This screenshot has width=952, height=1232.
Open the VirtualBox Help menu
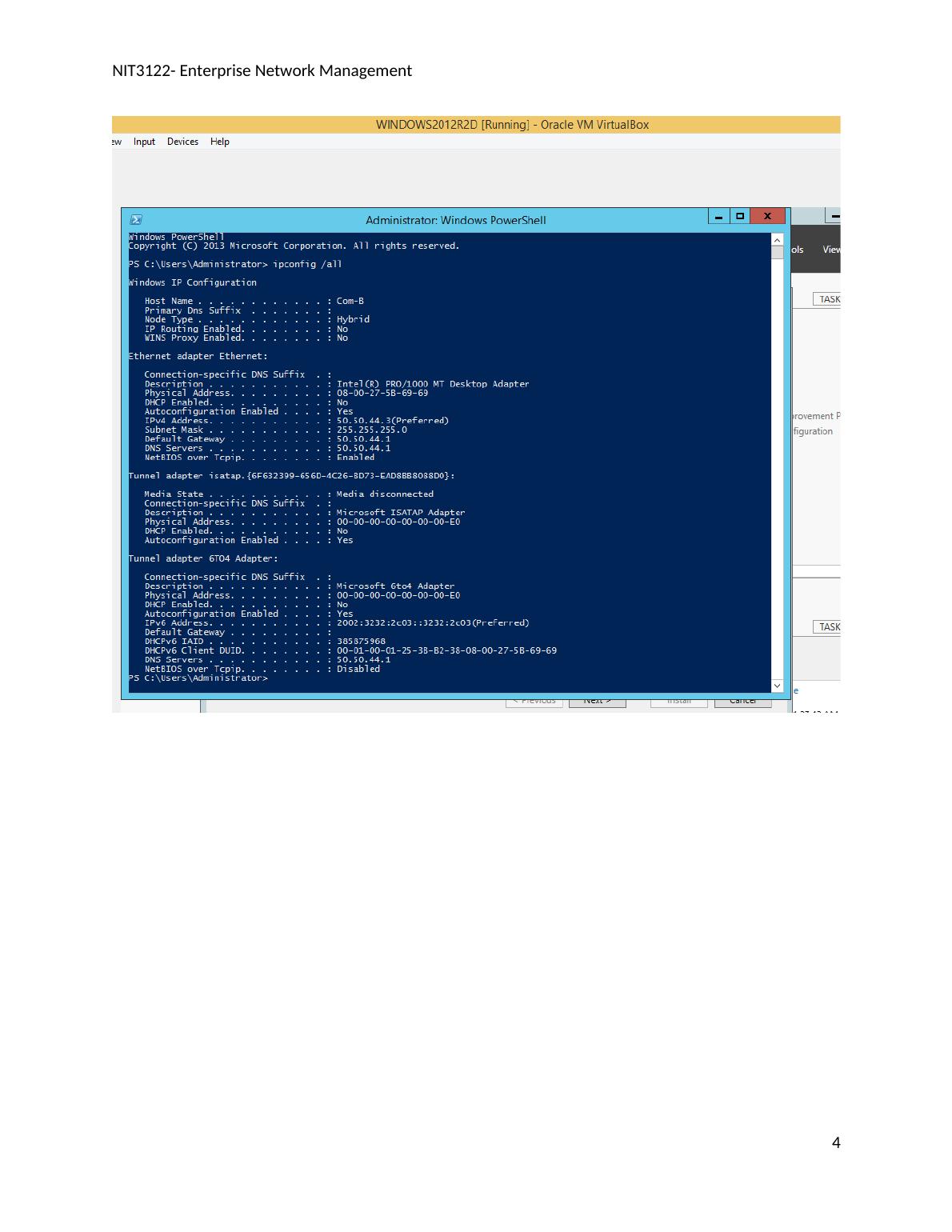(220, 142)
